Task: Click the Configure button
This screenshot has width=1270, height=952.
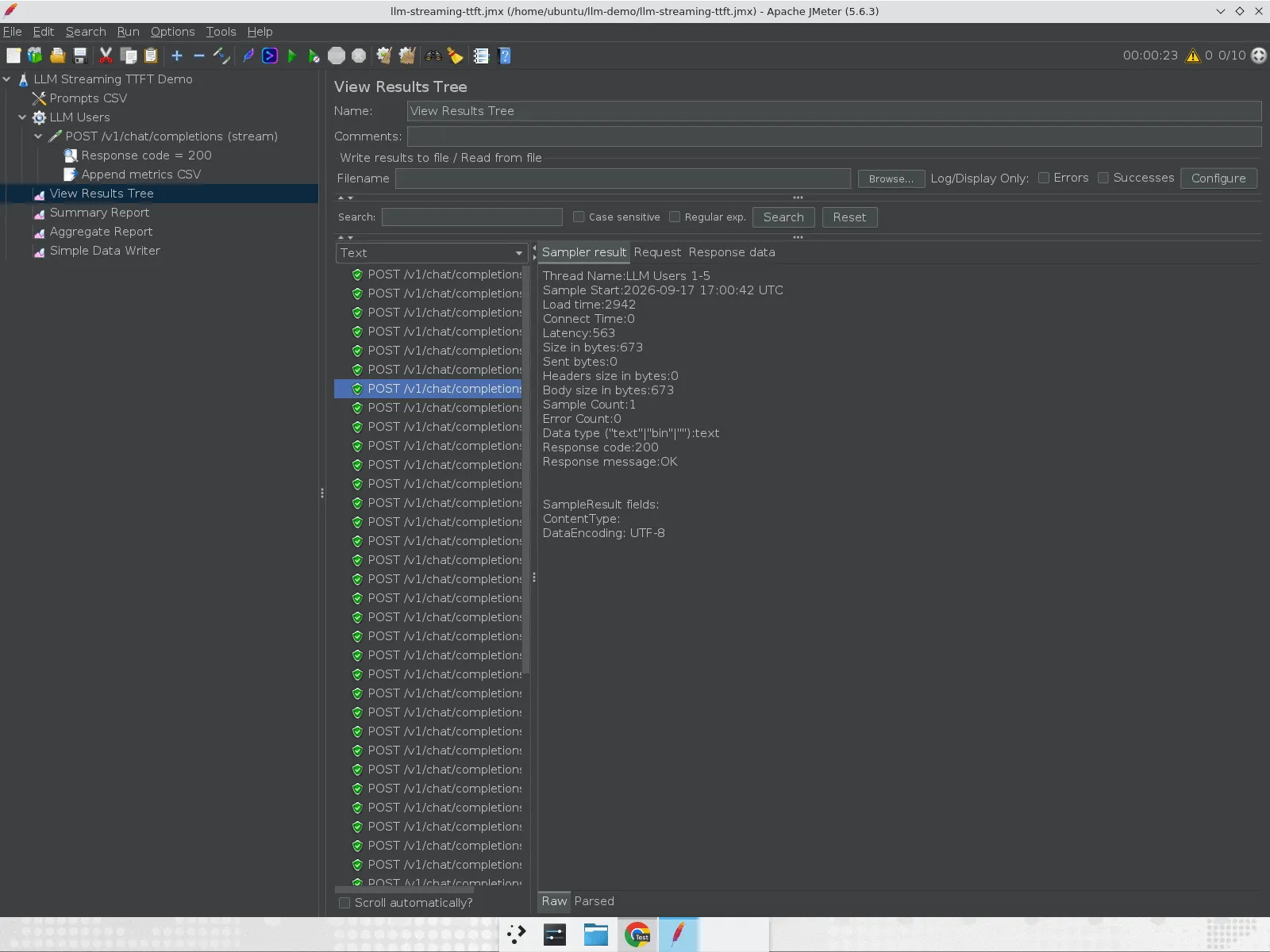Action: [1218, 178]
